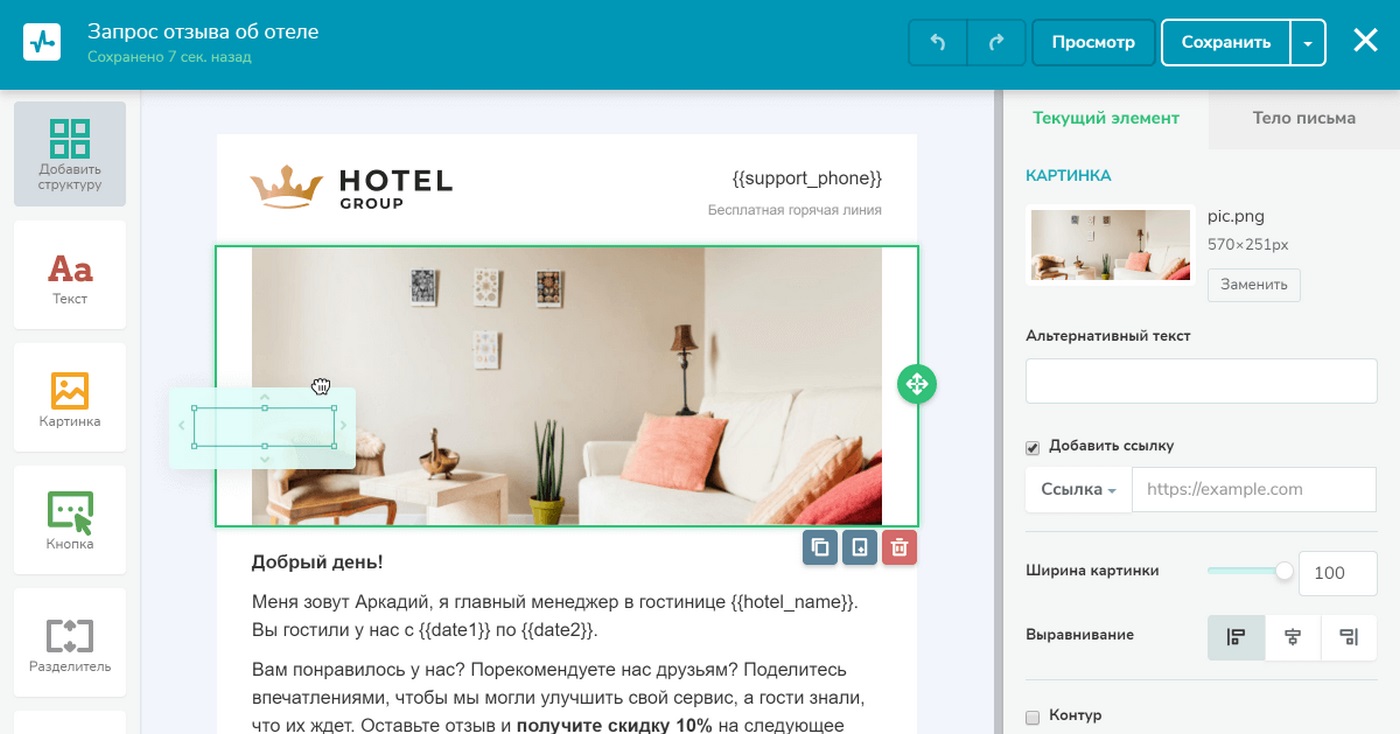Align the image to the center
This screenshot has height=734, width=1400.
tap(1293, 637)
